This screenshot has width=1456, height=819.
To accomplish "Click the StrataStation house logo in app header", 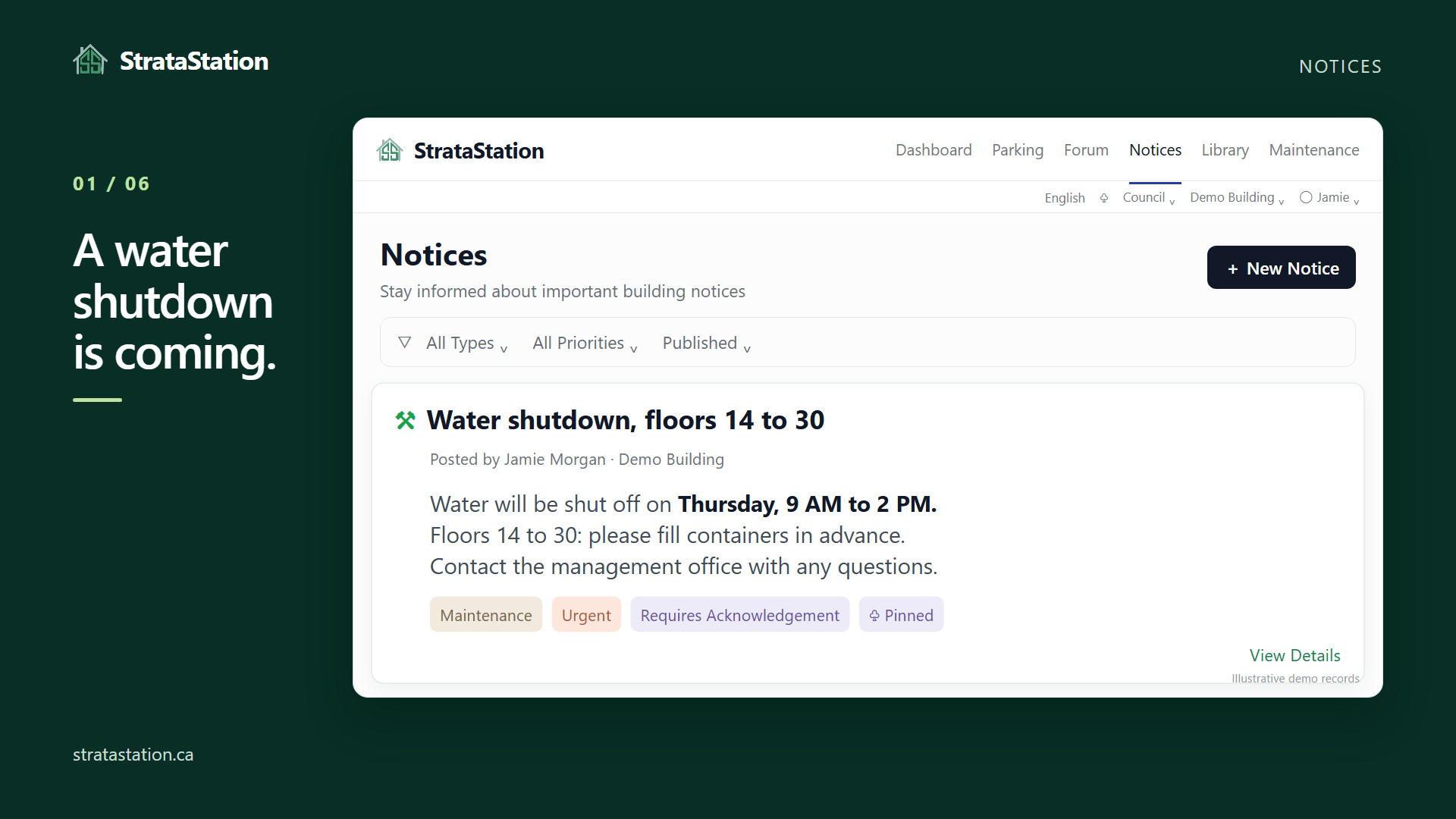I will pyautogui.click(x=390, y=150).
